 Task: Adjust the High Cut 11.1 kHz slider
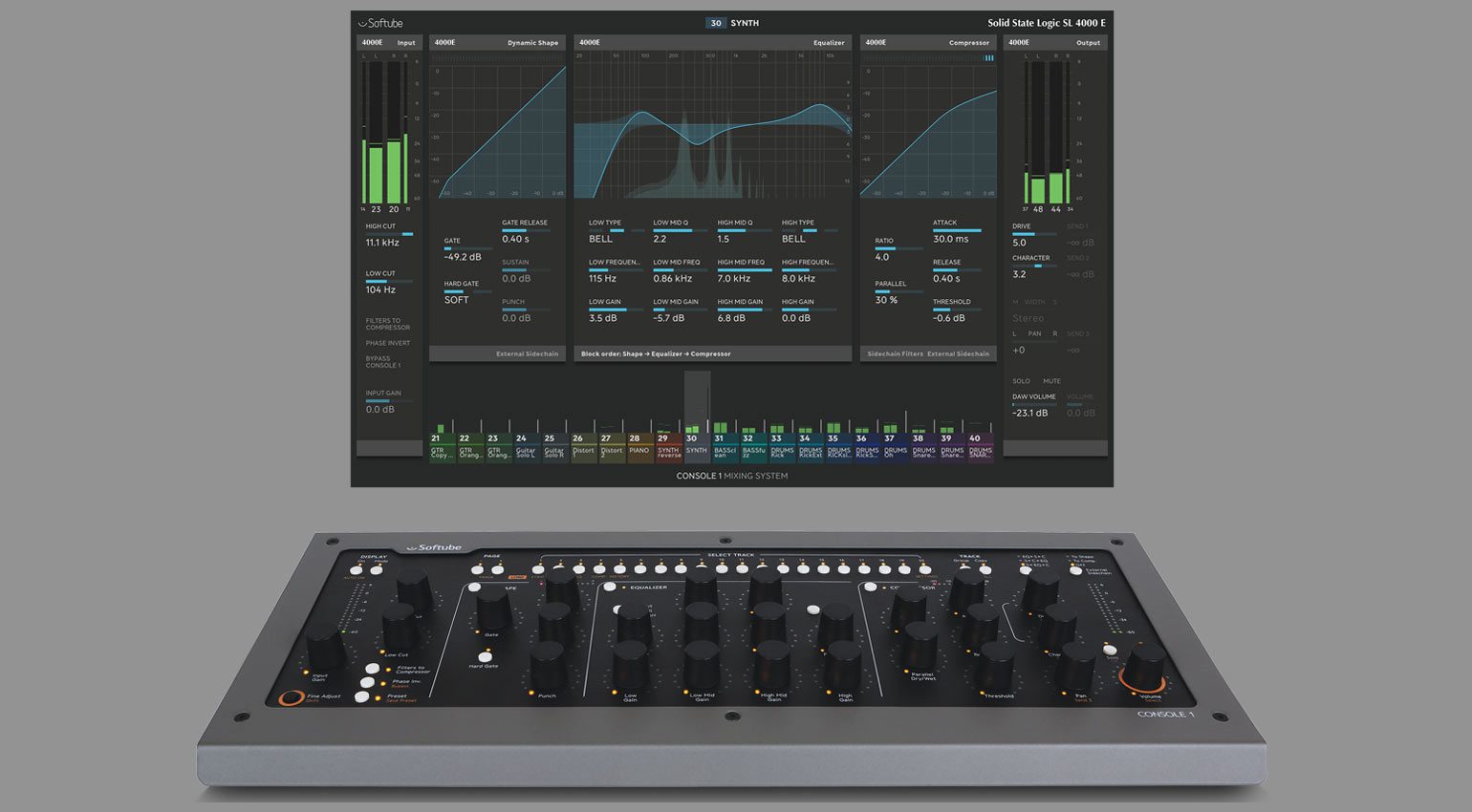coord(389,235)
